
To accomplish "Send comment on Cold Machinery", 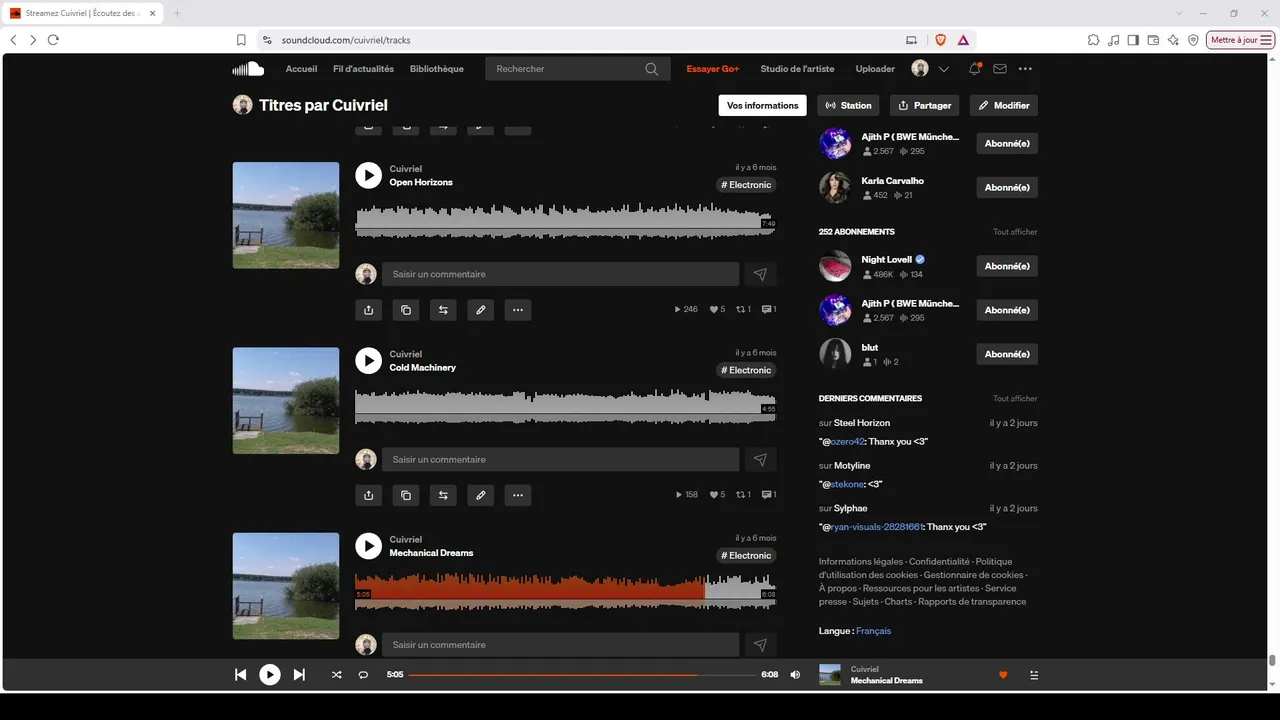I will pyautogui.click(x=760, y=459).
